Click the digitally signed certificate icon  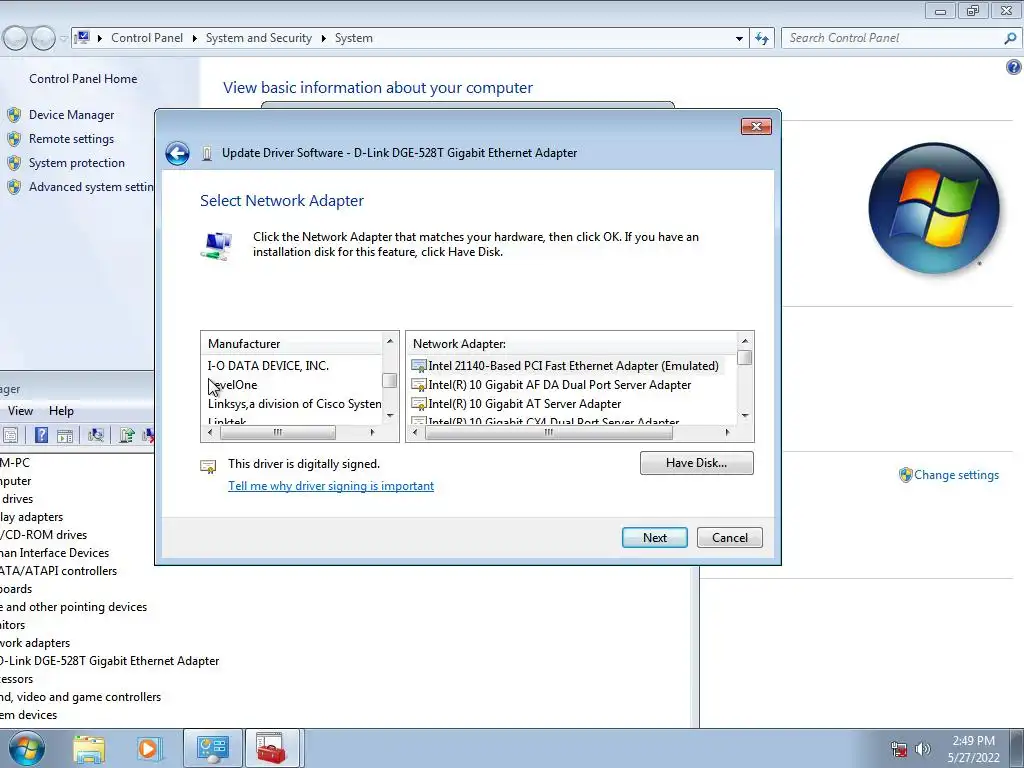tap(208, 466)
